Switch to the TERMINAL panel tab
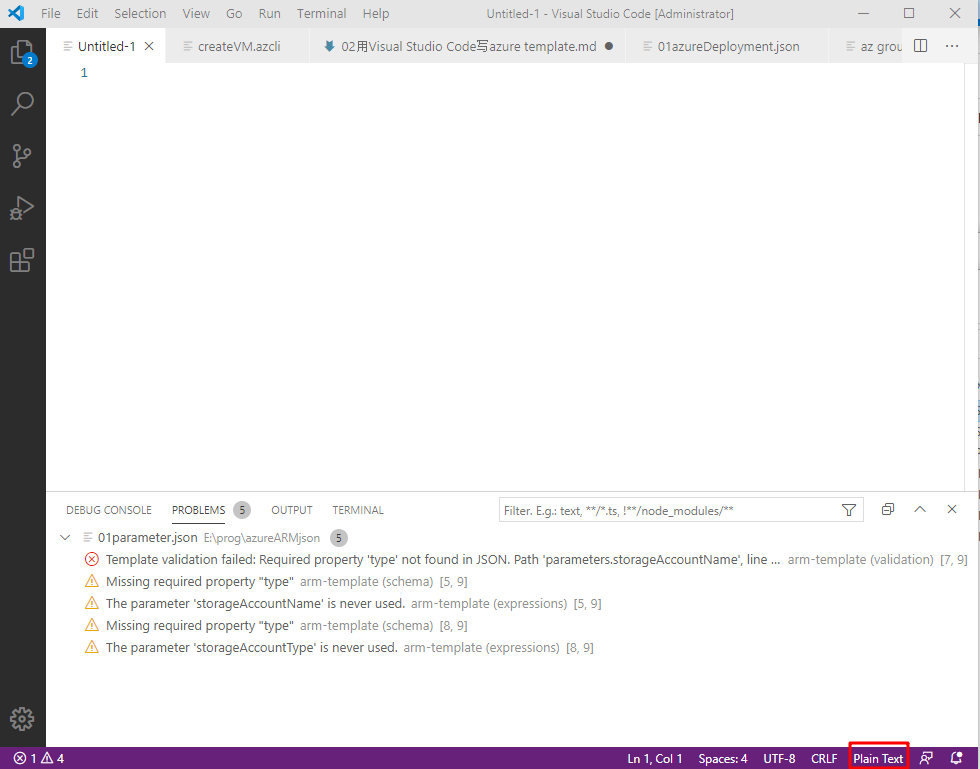 tap(358, 510)
